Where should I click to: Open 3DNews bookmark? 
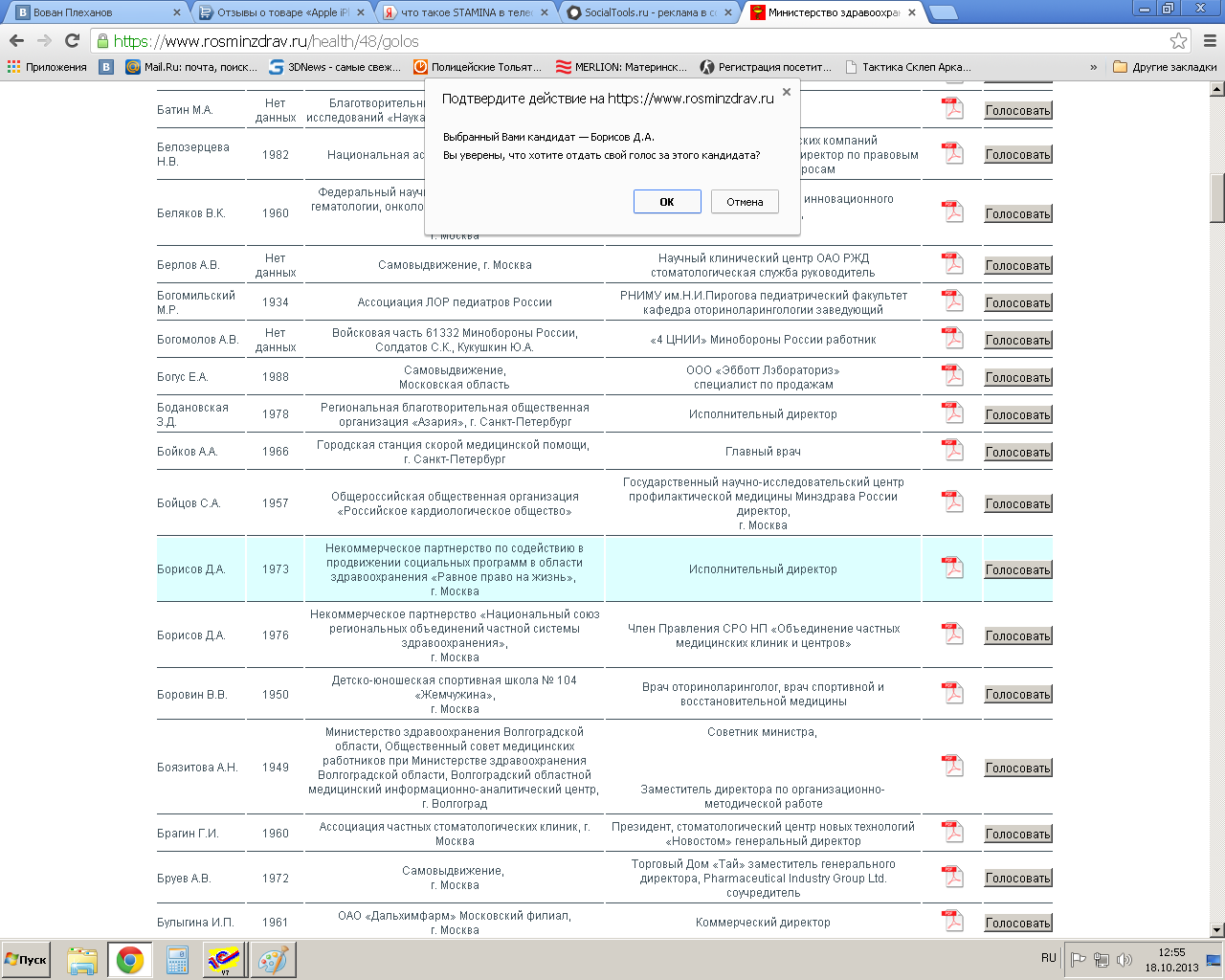(335, 67)
